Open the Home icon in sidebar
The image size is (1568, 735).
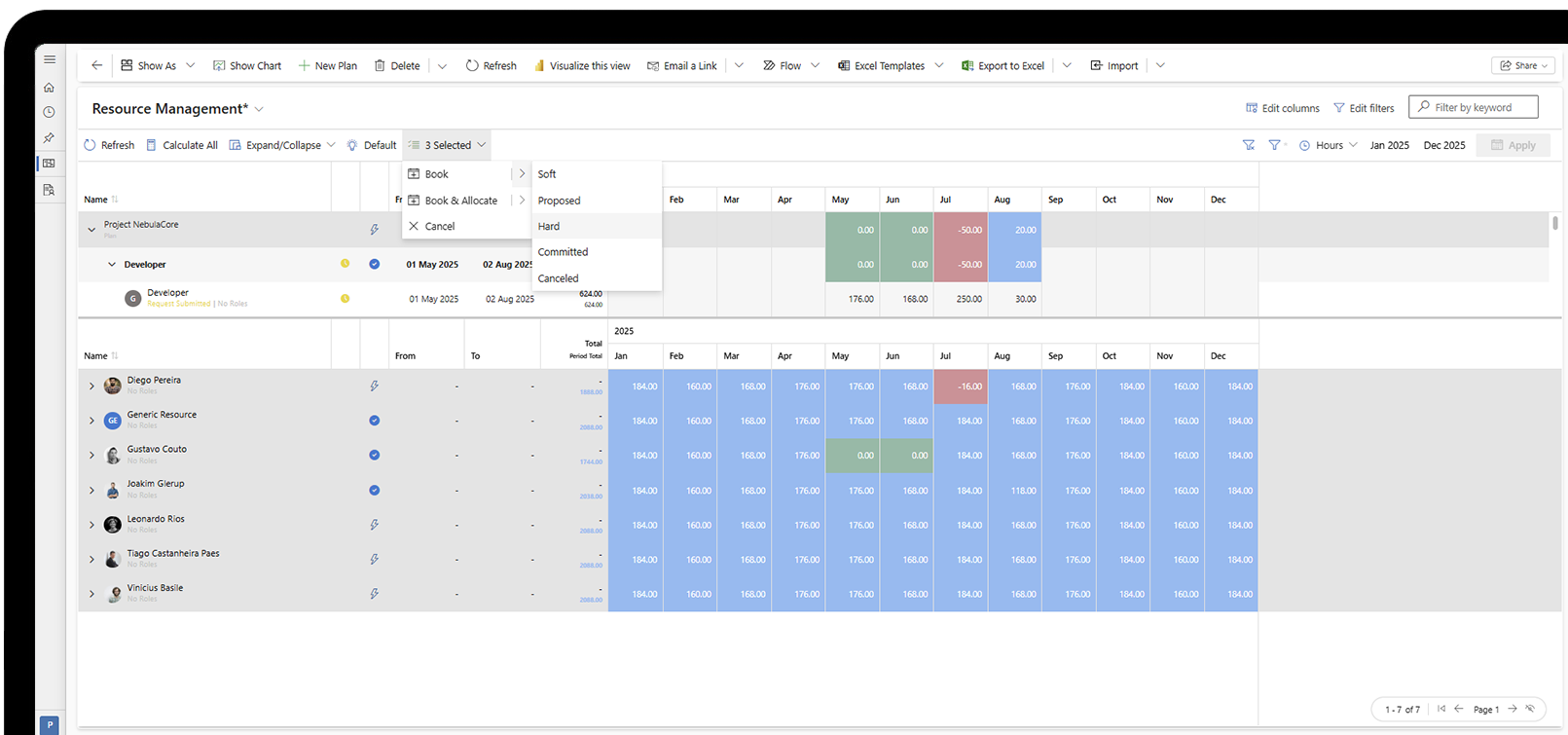[50, 88]
